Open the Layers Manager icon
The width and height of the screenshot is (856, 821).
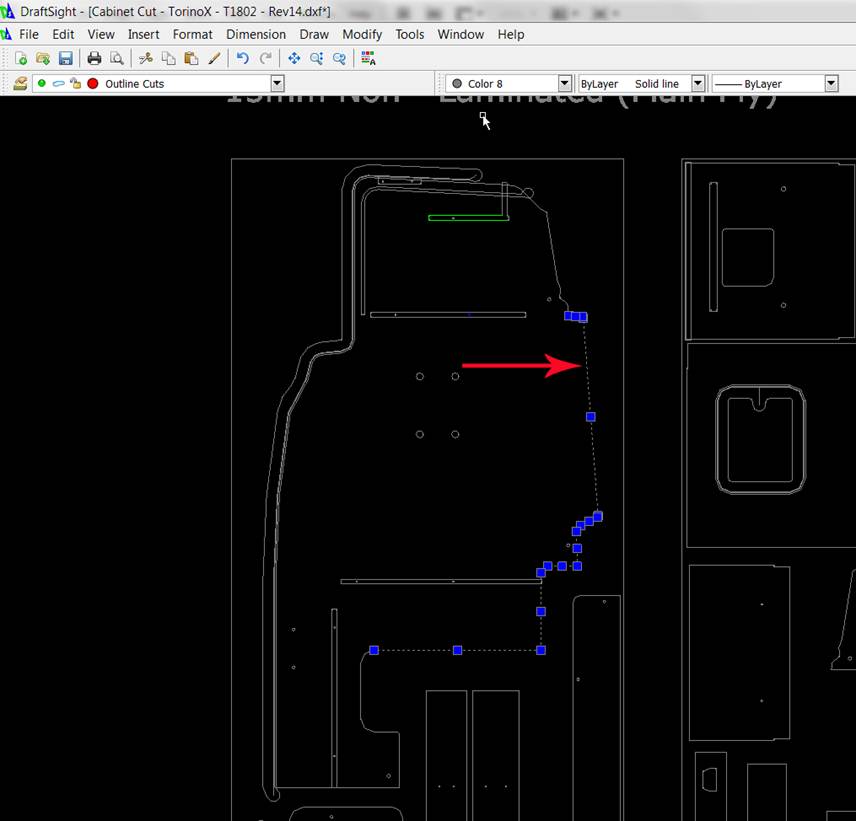pos(19,84)
